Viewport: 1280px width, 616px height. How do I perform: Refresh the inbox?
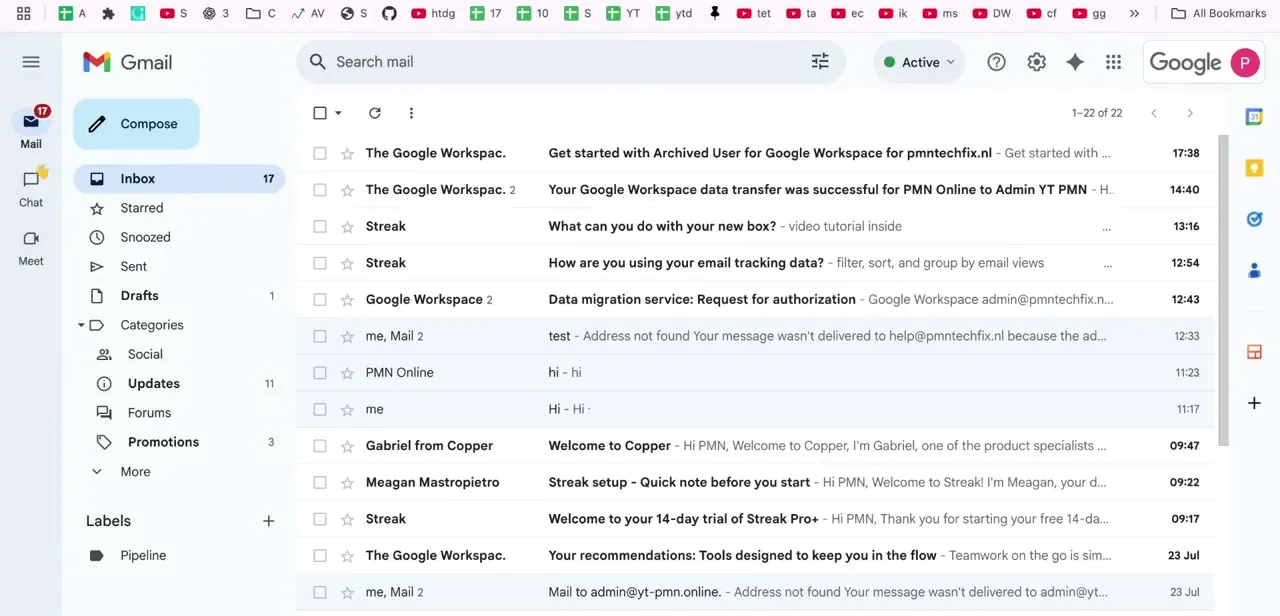click(x=375, y=113)
